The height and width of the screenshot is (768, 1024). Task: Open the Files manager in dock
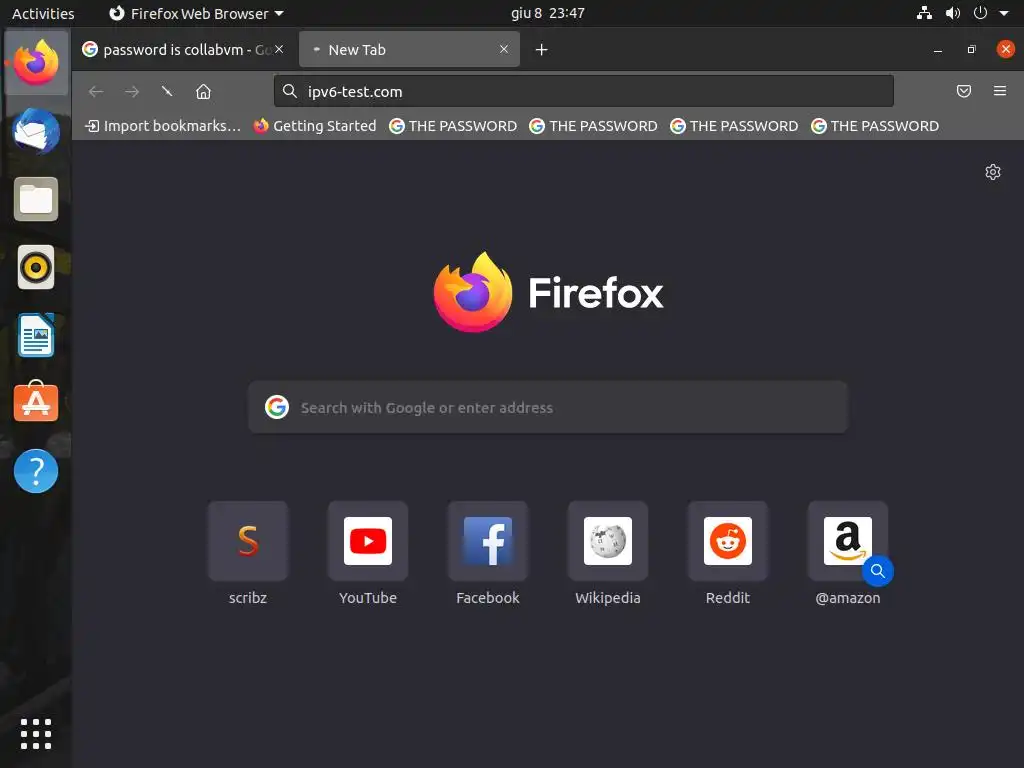pos(36,199)
